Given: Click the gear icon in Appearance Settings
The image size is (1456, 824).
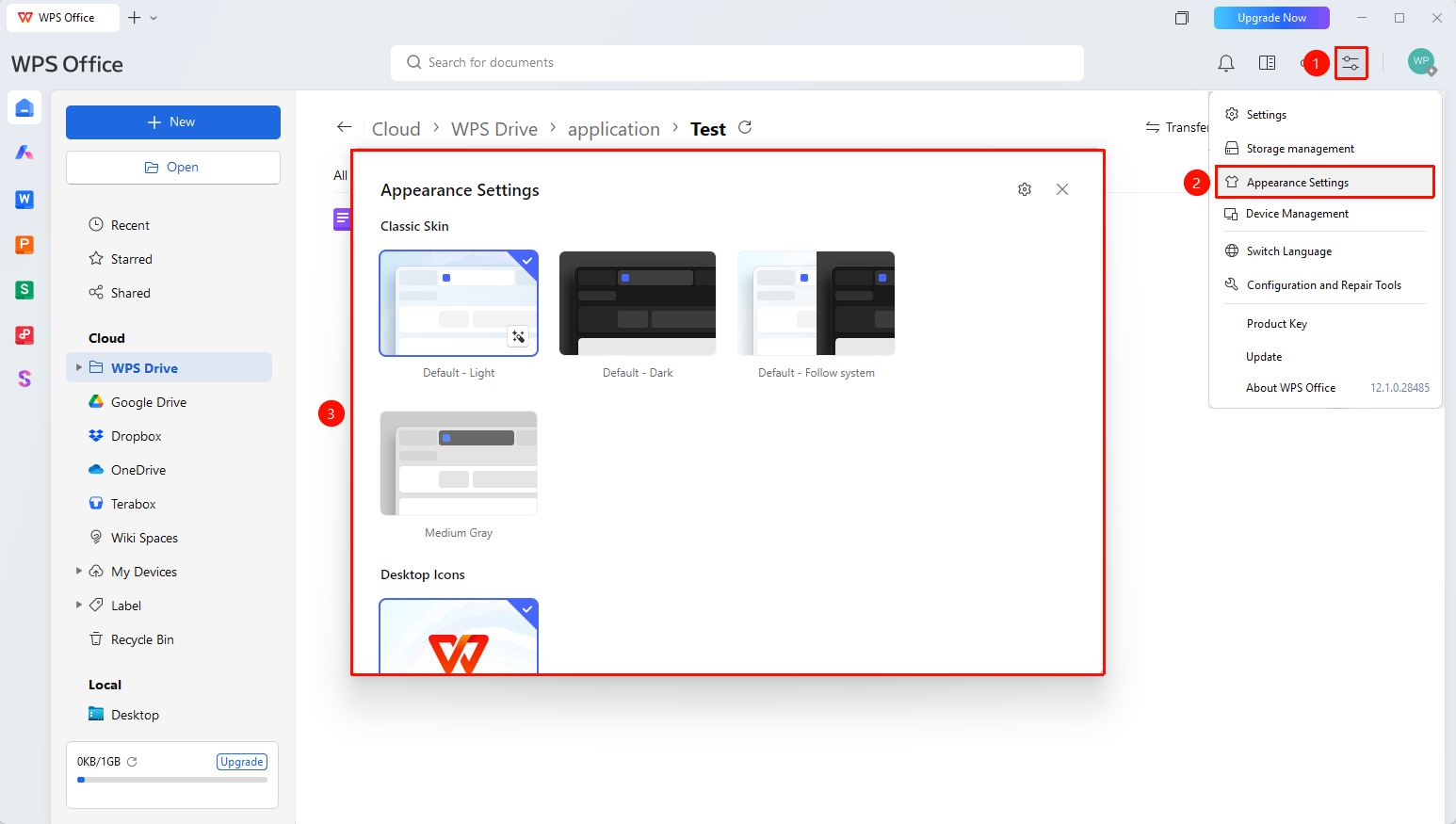Looking at the screenshot, I should 1025,189.
